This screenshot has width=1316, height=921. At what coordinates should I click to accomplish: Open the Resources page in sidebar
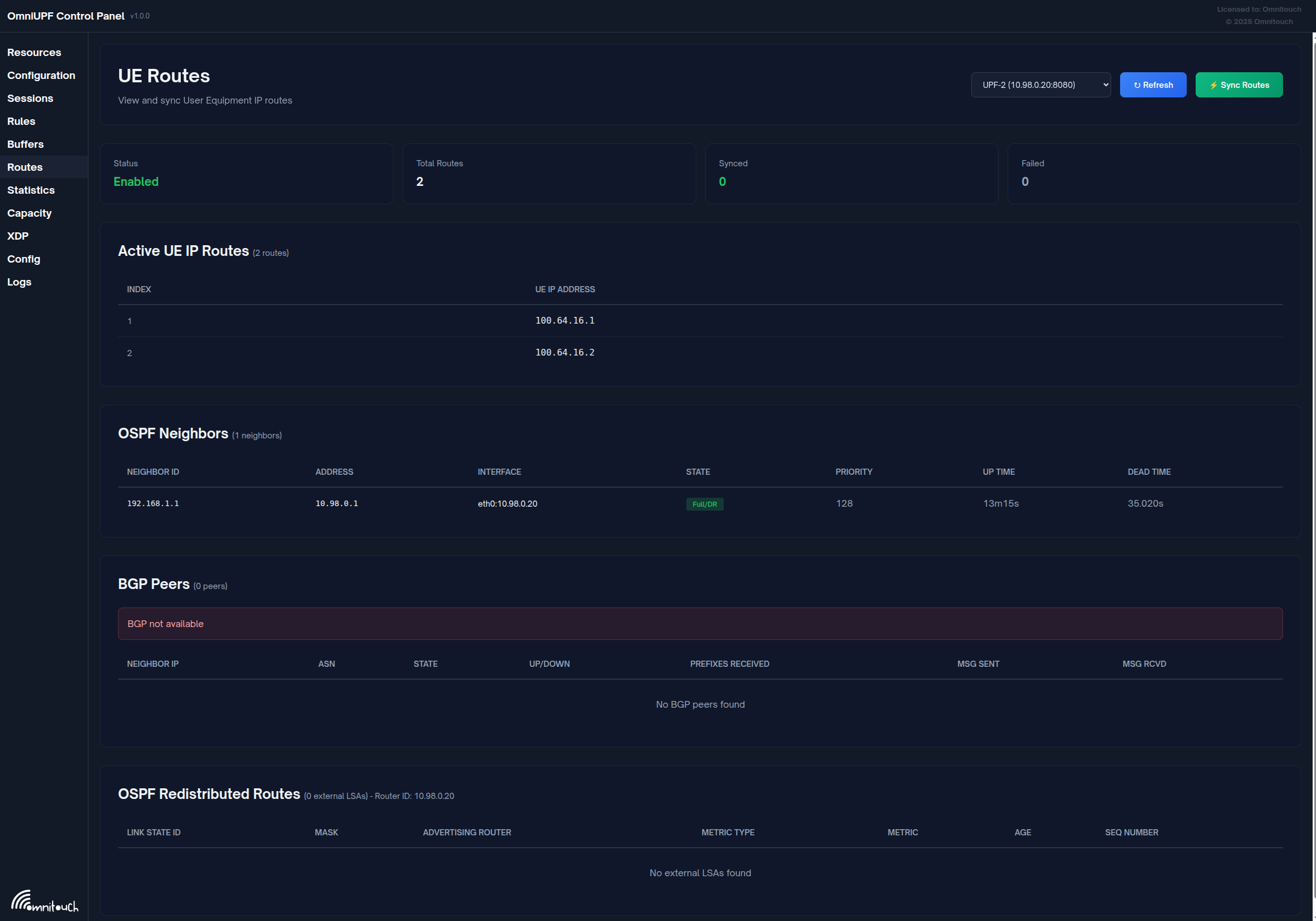[34, 52]
